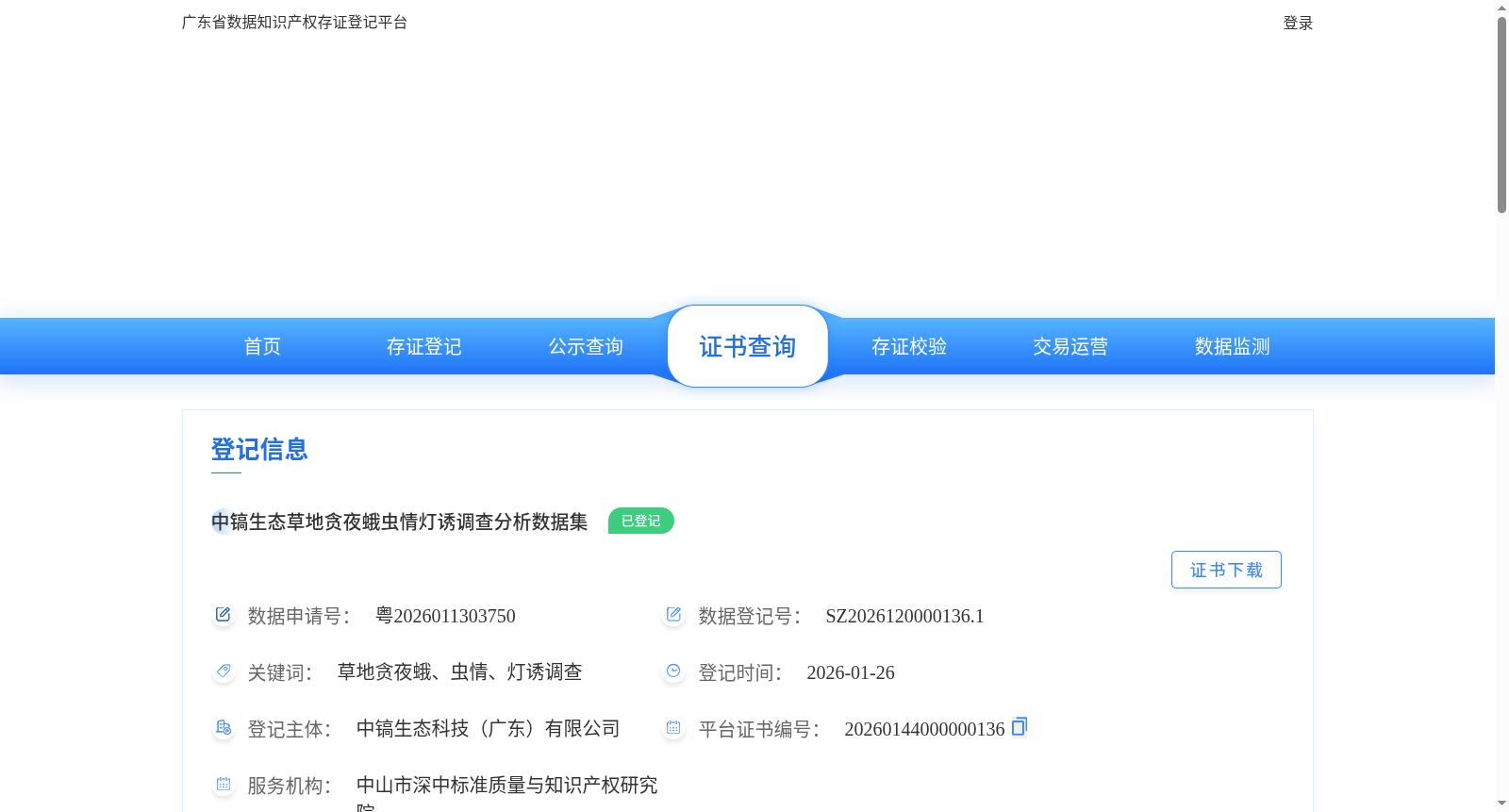Click the edit icon next to 数据申请号
The height and width of the screenshot is (812, 1509).
(x=224, y=615)
